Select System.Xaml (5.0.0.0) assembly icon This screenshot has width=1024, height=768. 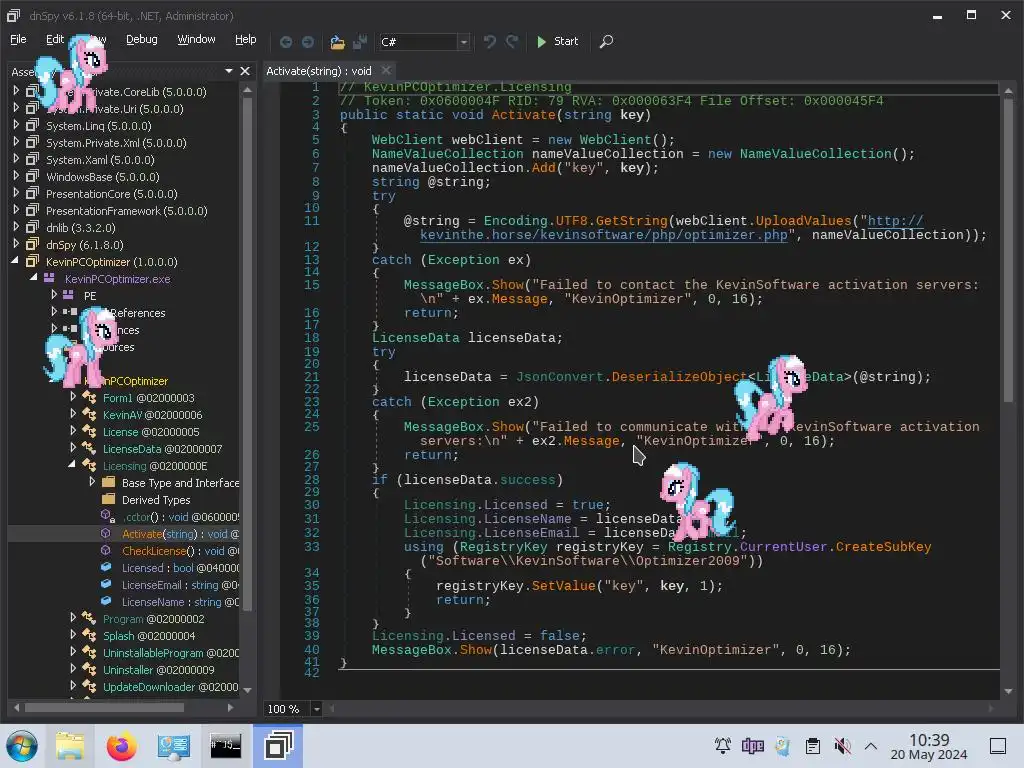[x=32, y=159]
